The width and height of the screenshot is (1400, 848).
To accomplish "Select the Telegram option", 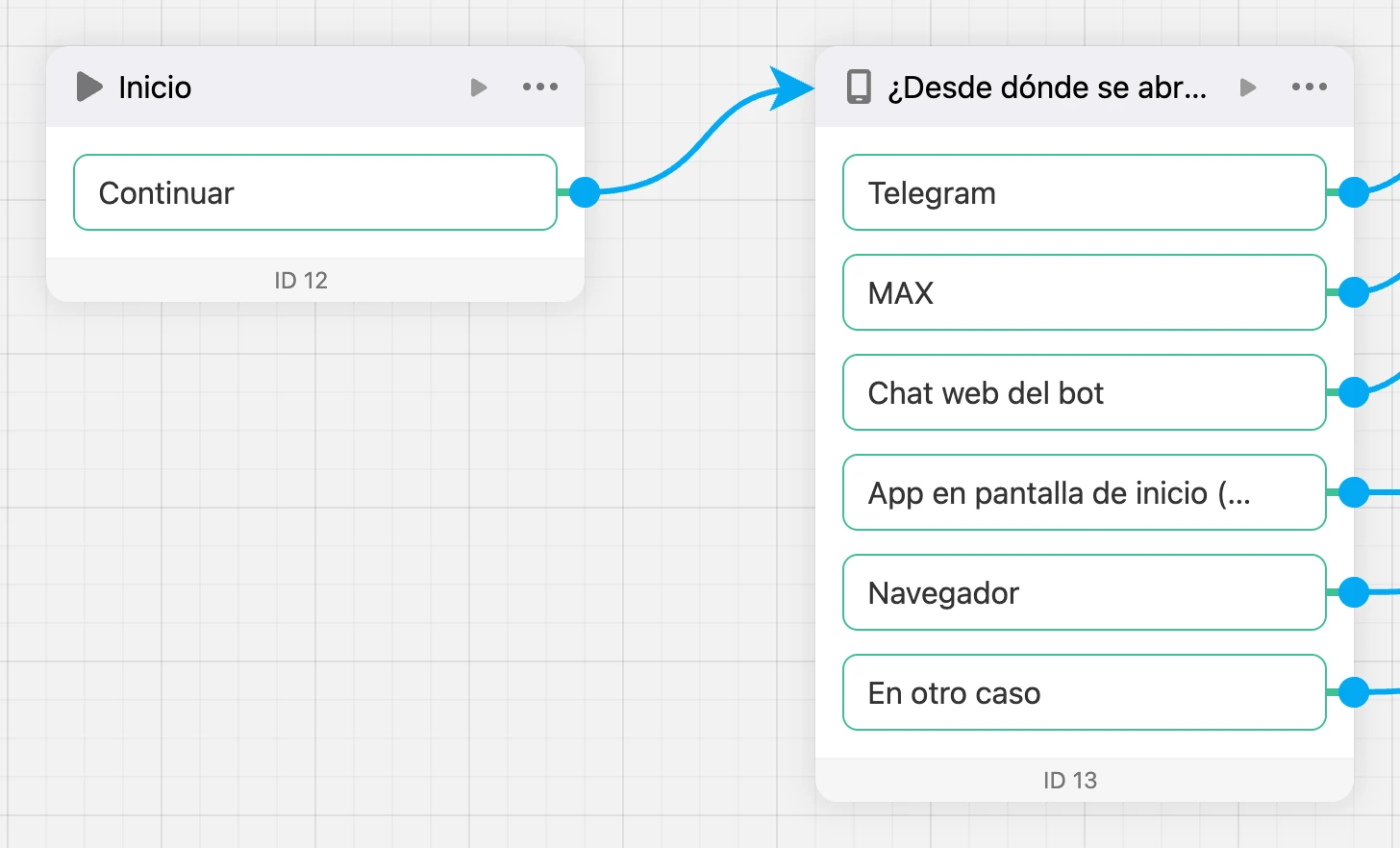I will 1085,192.
